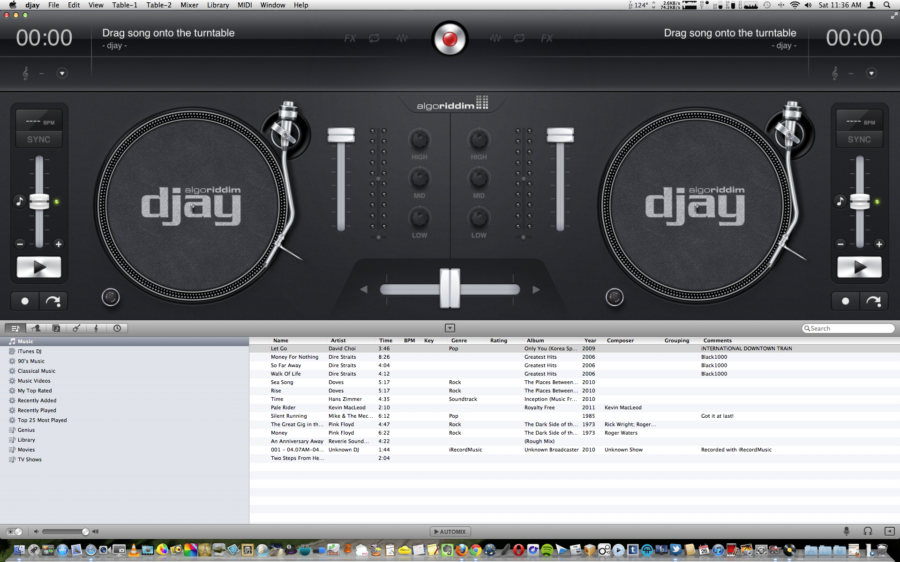Image resolution: width=900 pixels, height=562 pixels.
Task: Jump to cue point on right deck
Action: [x=874, y=301]
